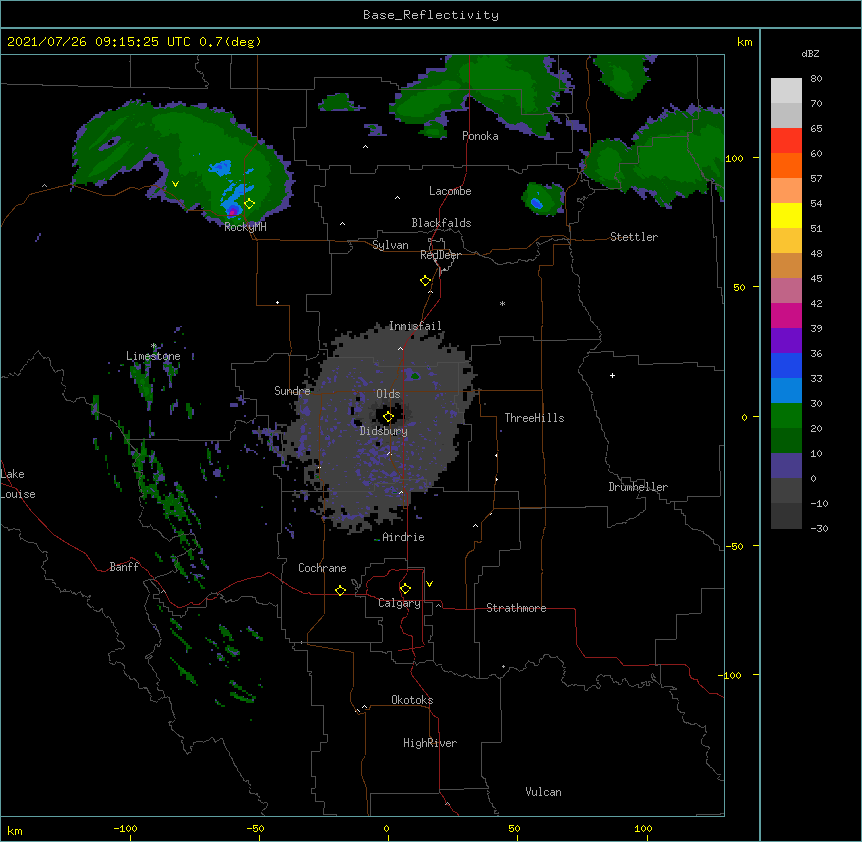Select the bright blue 33-36 dBZ legend swatch

coord(786,365)
